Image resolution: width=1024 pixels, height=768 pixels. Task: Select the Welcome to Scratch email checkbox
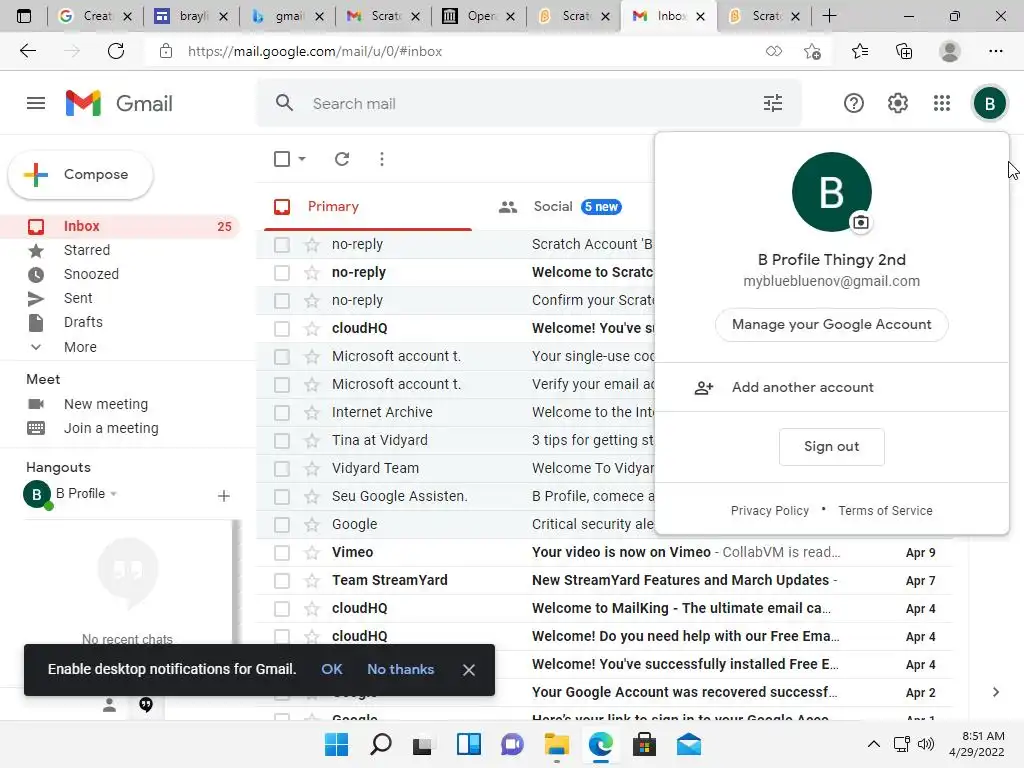(282, 272)
